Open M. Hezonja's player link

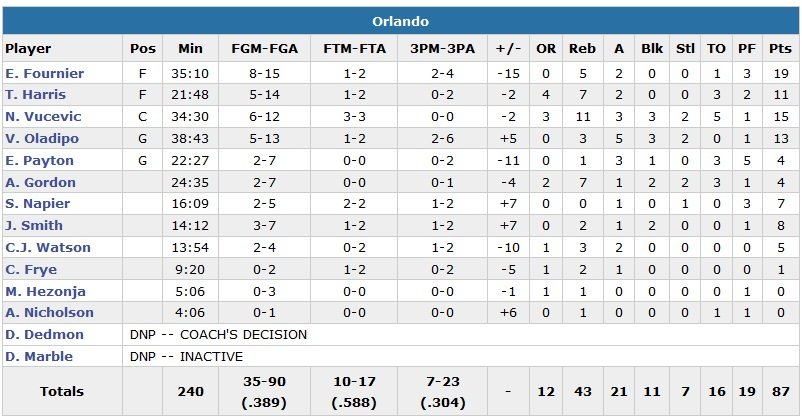[x=45, y=292]
